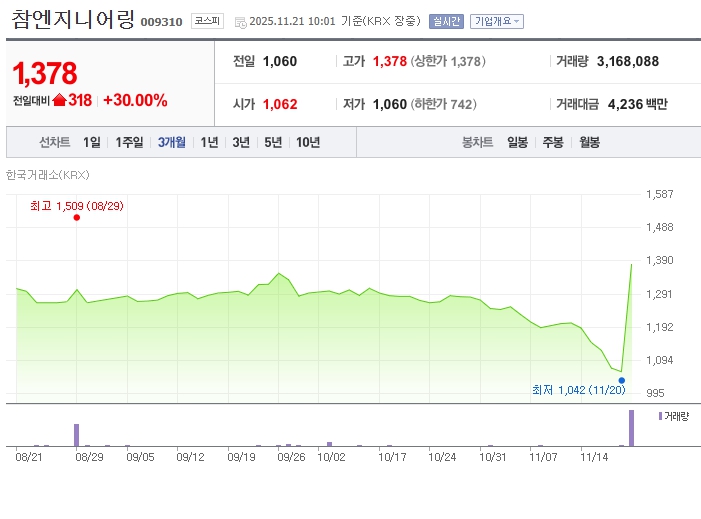This screenshot has height=519, width=701.
Task: Click the 코스피 market badge
Action: (207, 20)
